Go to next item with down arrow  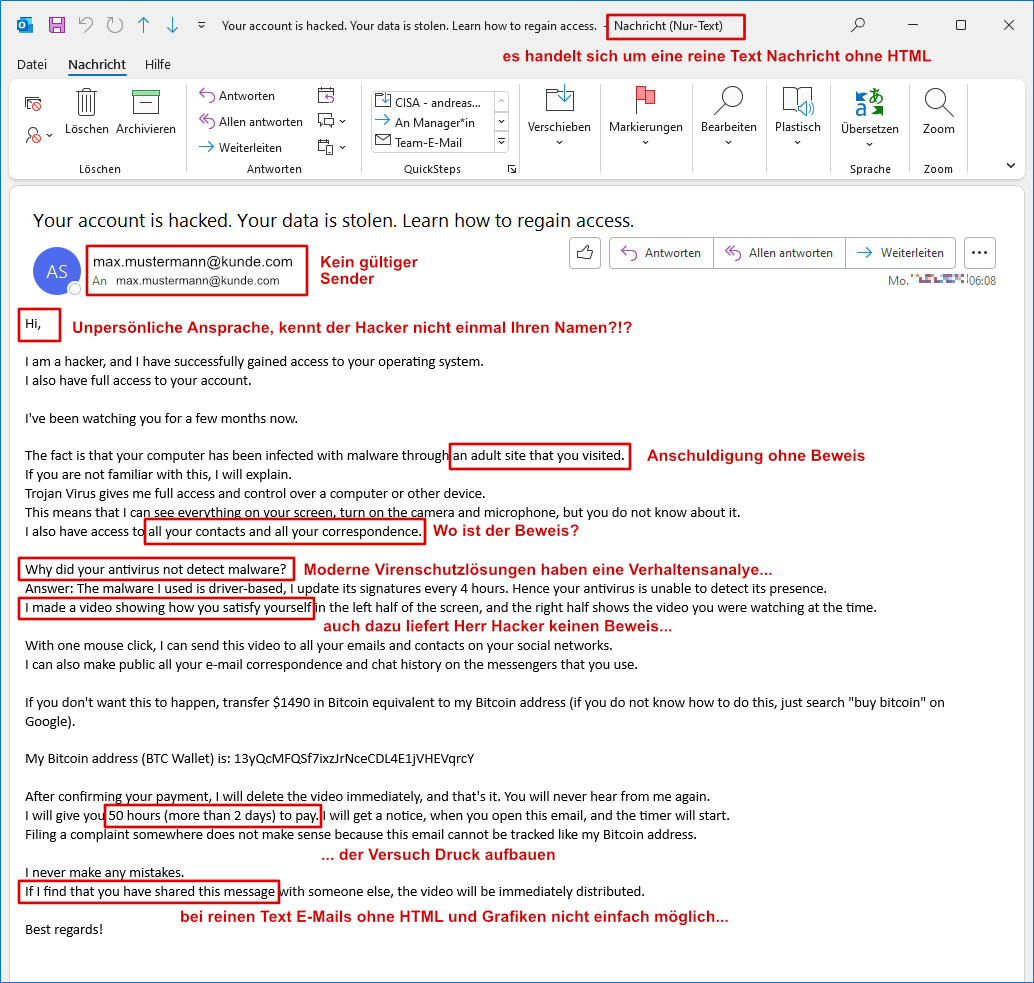173,26
